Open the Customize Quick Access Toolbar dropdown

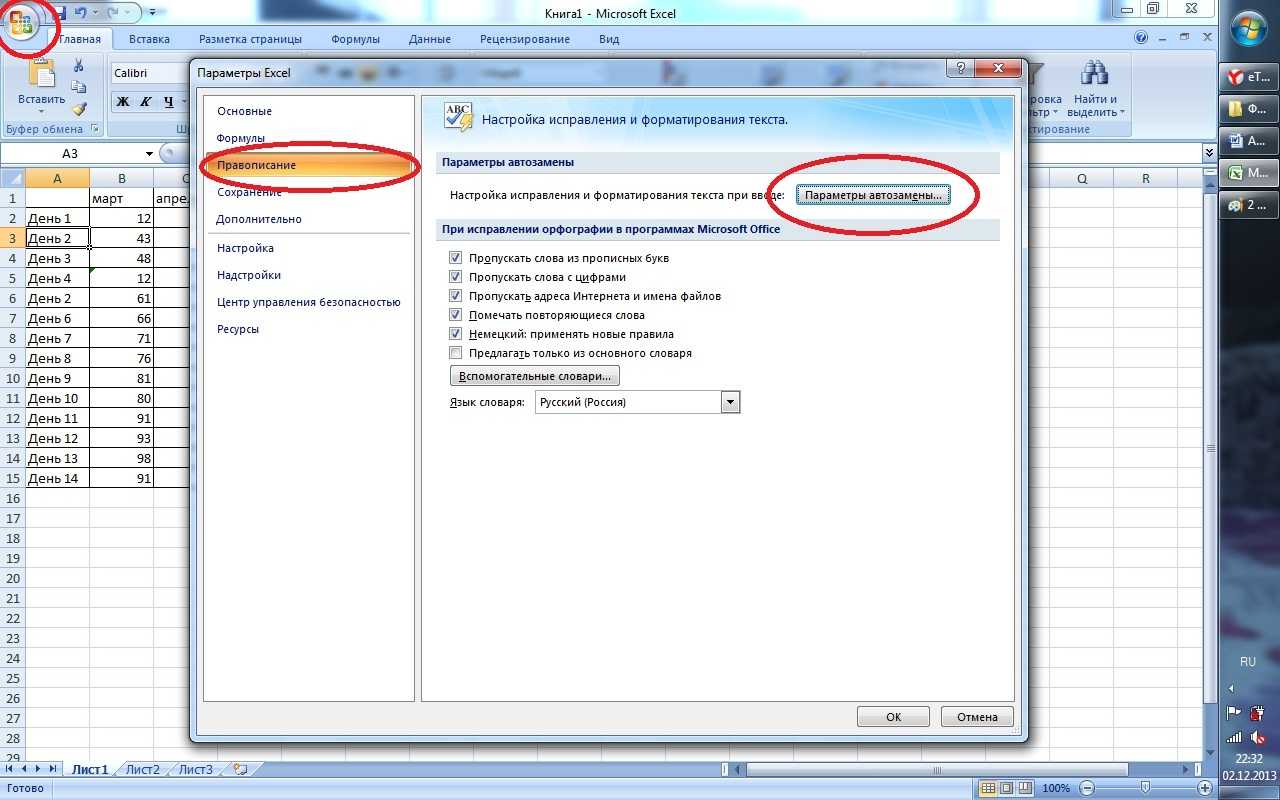click(x=151, y=13)
